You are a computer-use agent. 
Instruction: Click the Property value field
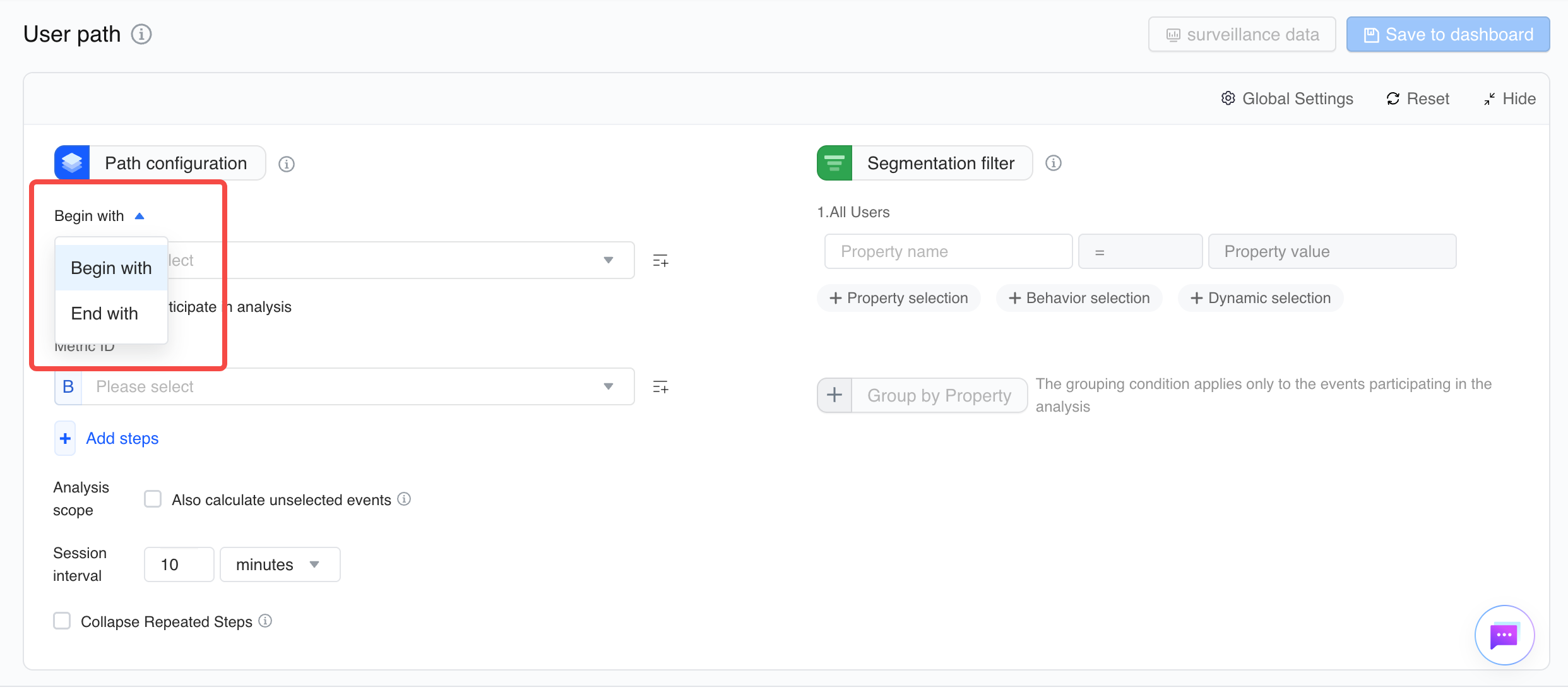pos(1332,251)
